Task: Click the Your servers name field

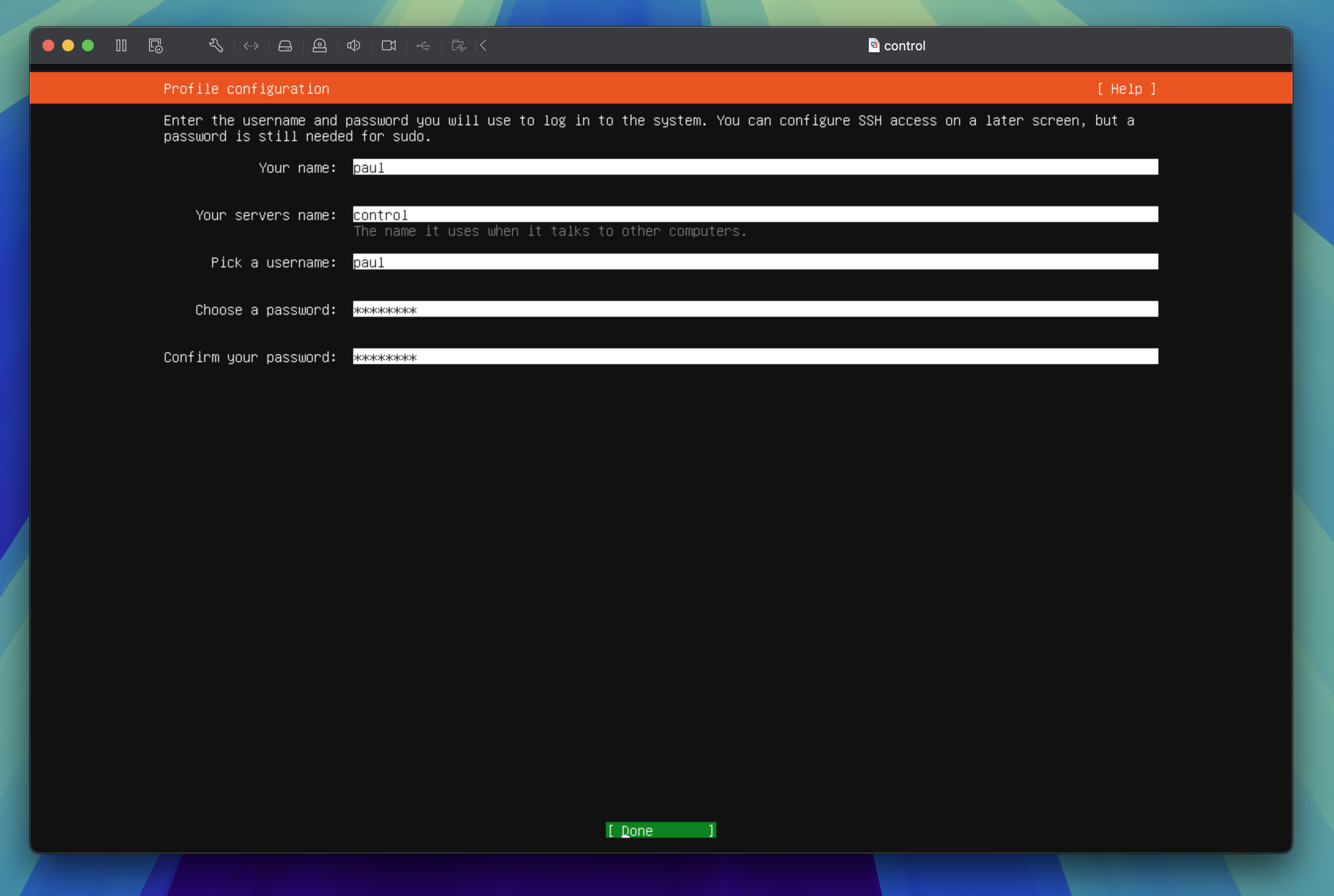Action: [755, 215]
